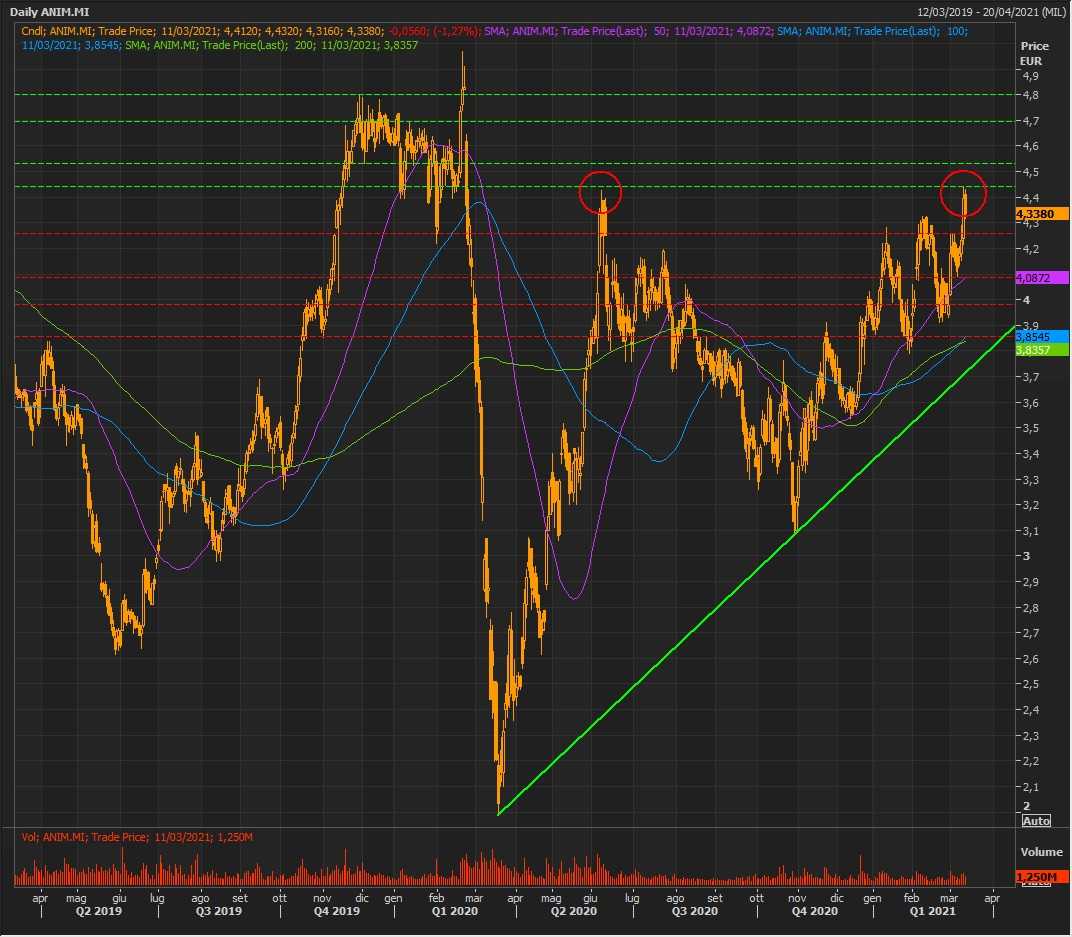Click the Q4 2019 label on time axis
1072x937 pixels.
[x=336, y=912]
